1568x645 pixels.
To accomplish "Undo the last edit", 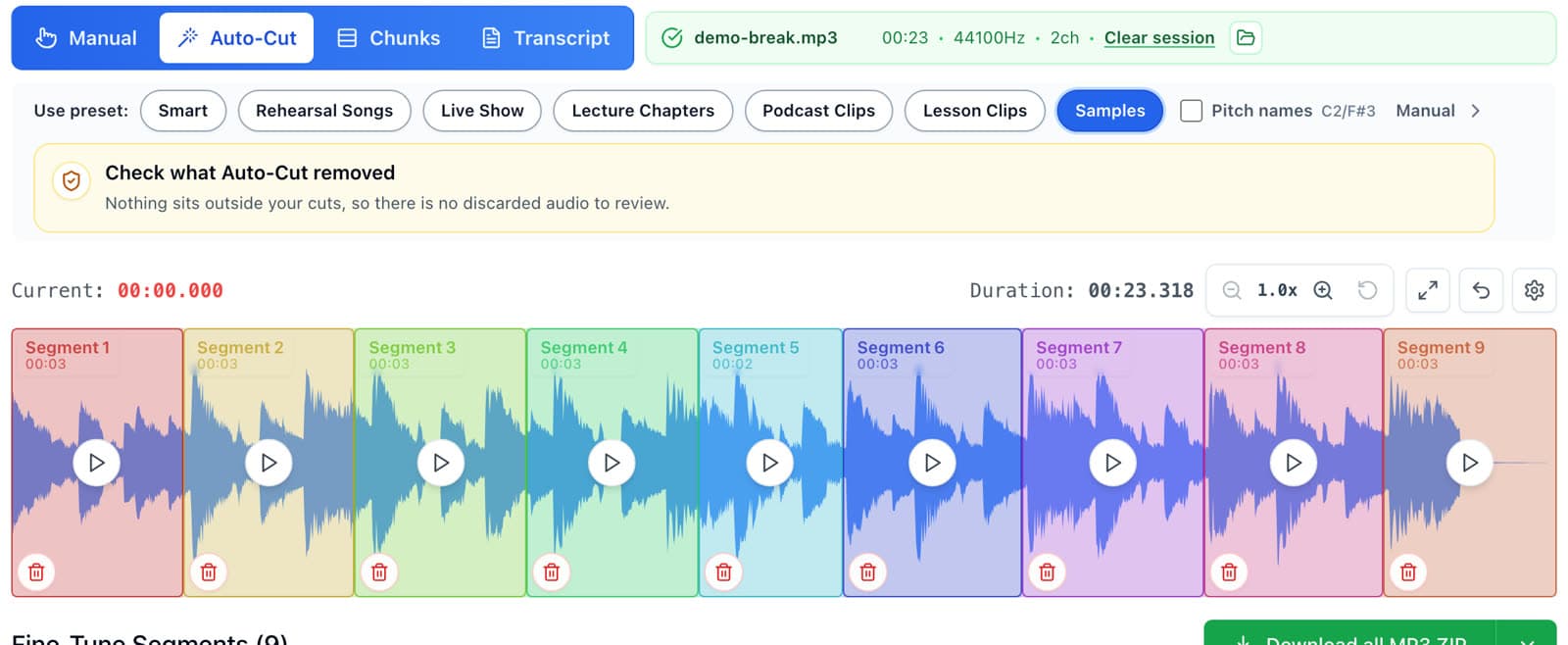I will point(1481,290).
